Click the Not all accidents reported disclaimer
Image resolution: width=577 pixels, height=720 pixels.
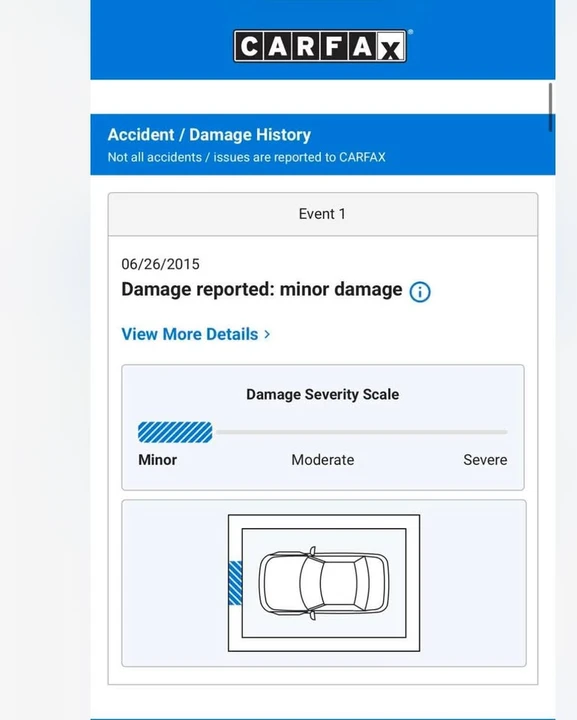[x=246, y=157]
